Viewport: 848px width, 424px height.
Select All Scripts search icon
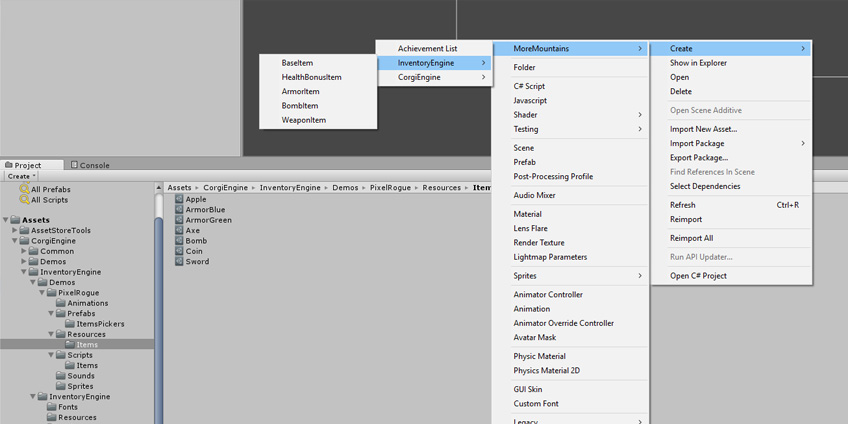tap(24, 200)
